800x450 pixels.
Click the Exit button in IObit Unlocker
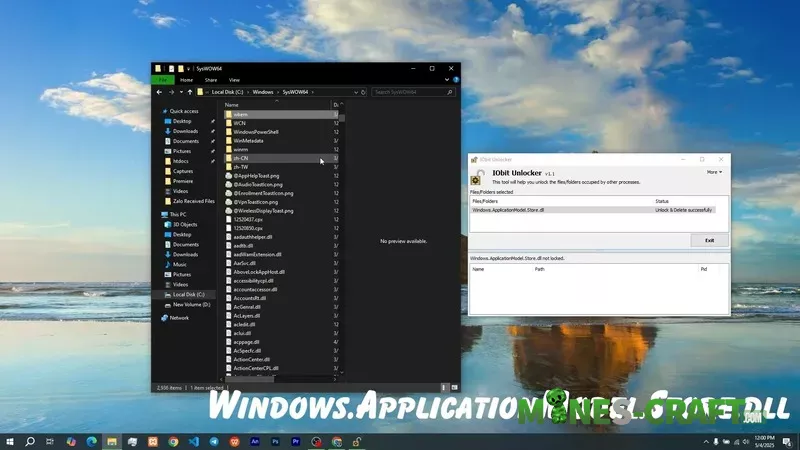709,240
